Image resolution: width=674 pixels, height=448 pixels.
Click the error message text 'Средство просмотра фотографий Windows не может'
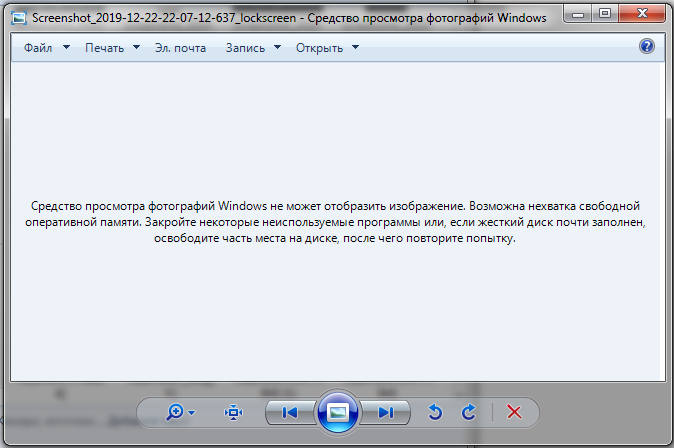click(x=176, y=206)
